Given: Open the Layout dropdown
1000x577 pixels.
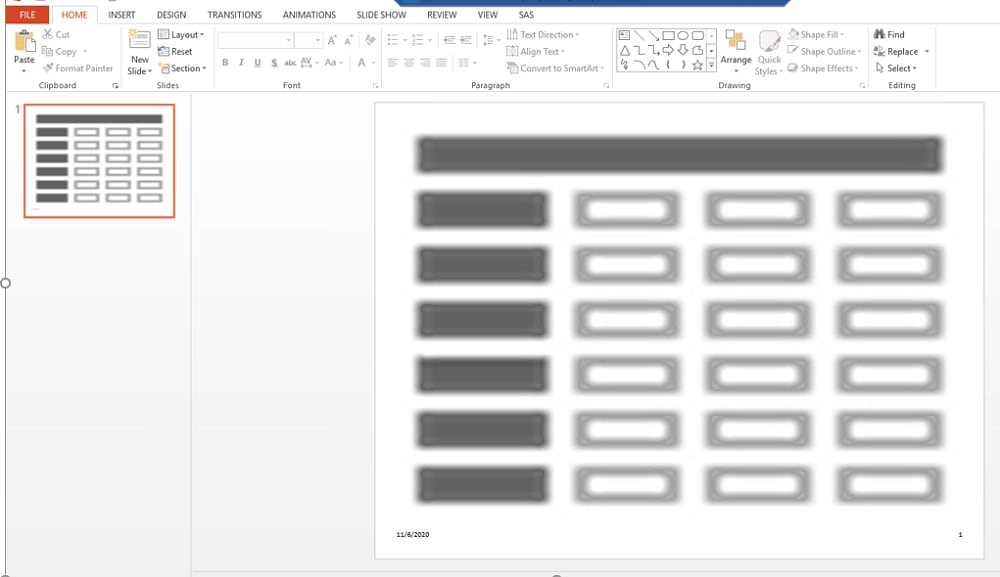Looking at the screenshot, I should point(181,35).
